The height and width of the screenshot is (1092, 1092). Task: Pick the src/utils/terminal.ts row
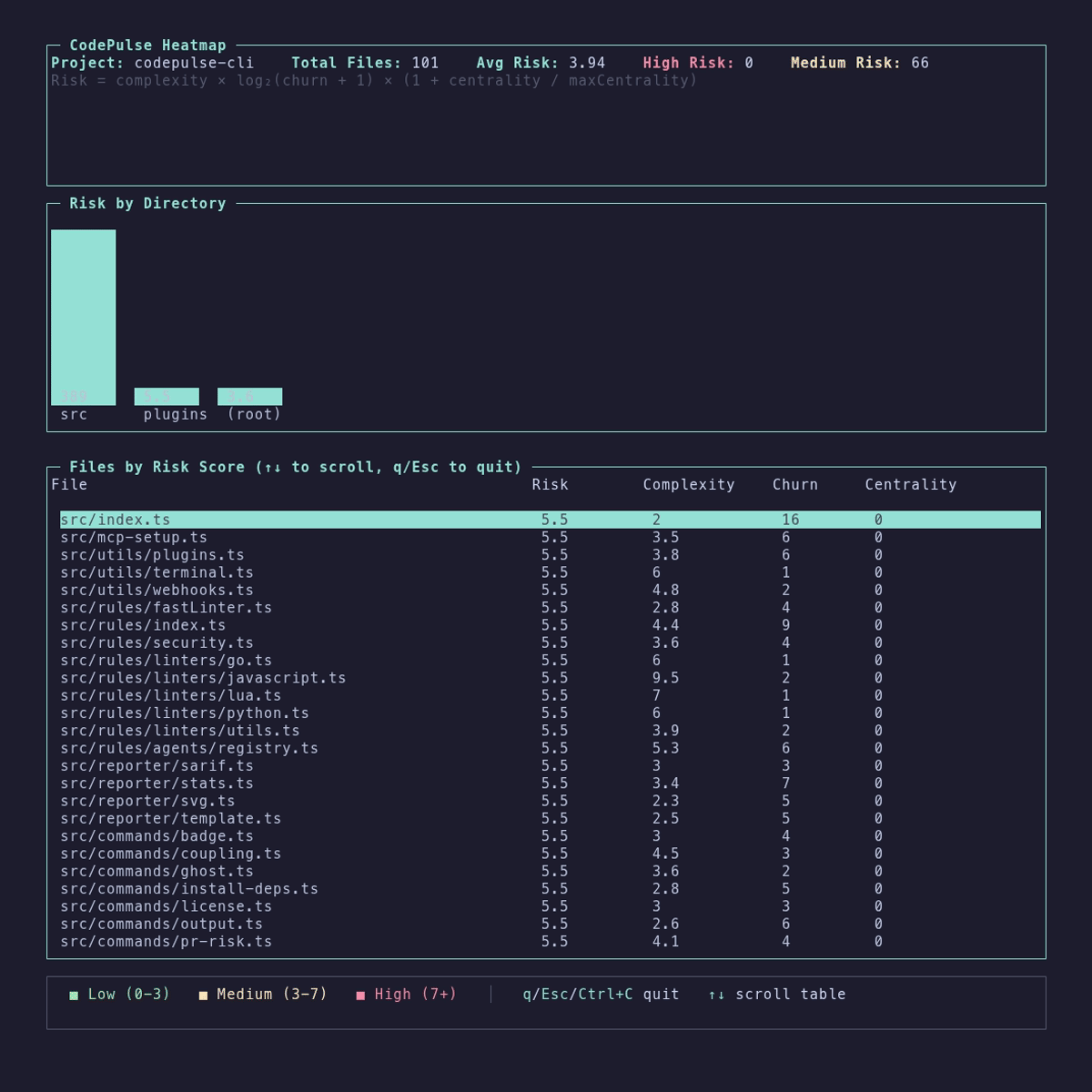tap(551, 572)
